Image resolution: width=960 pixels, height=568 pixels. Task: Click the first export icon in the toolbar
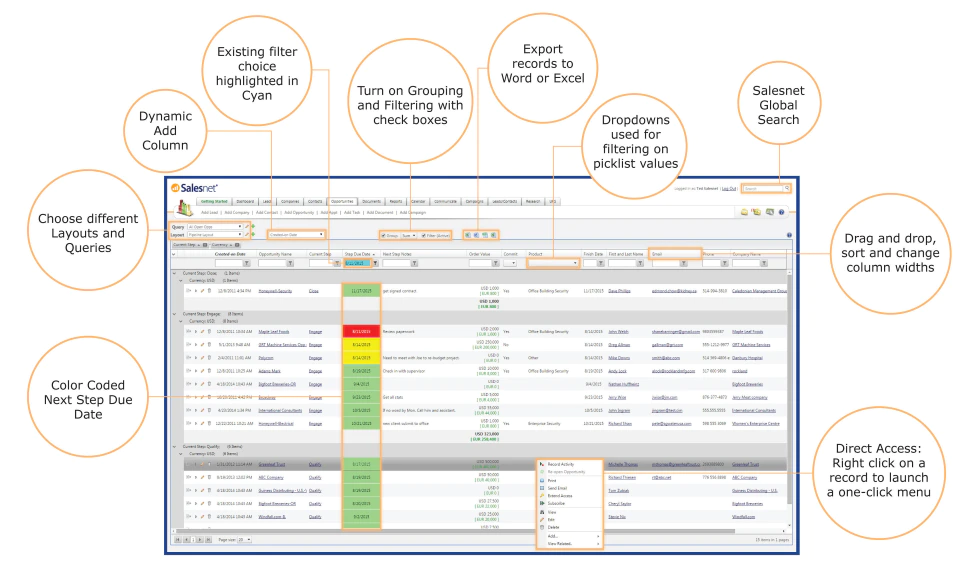click(468, 235)
